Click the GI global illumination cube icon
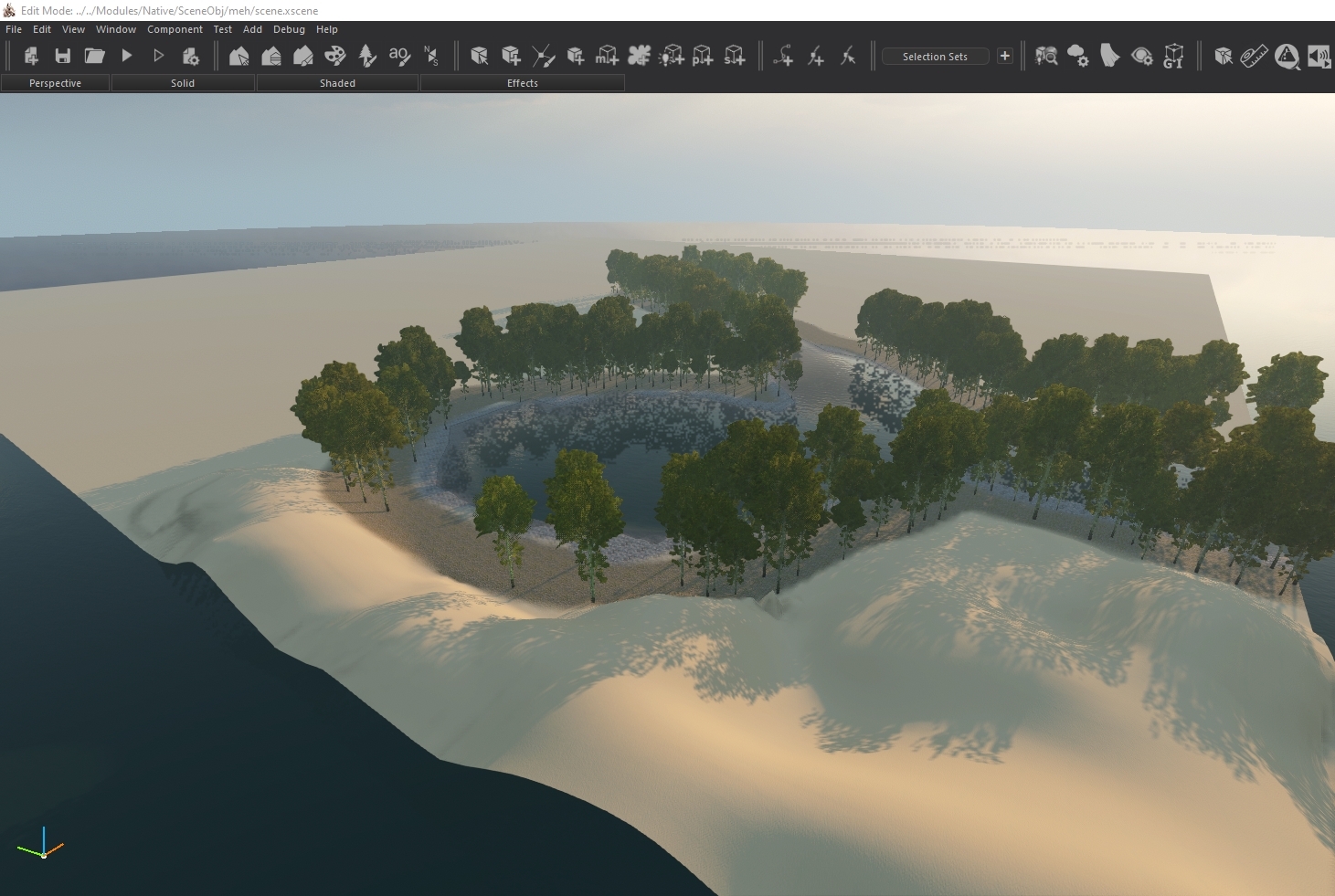Image resolution: width=1335 pixels, height=896 pixels. tap(1173, 56)
